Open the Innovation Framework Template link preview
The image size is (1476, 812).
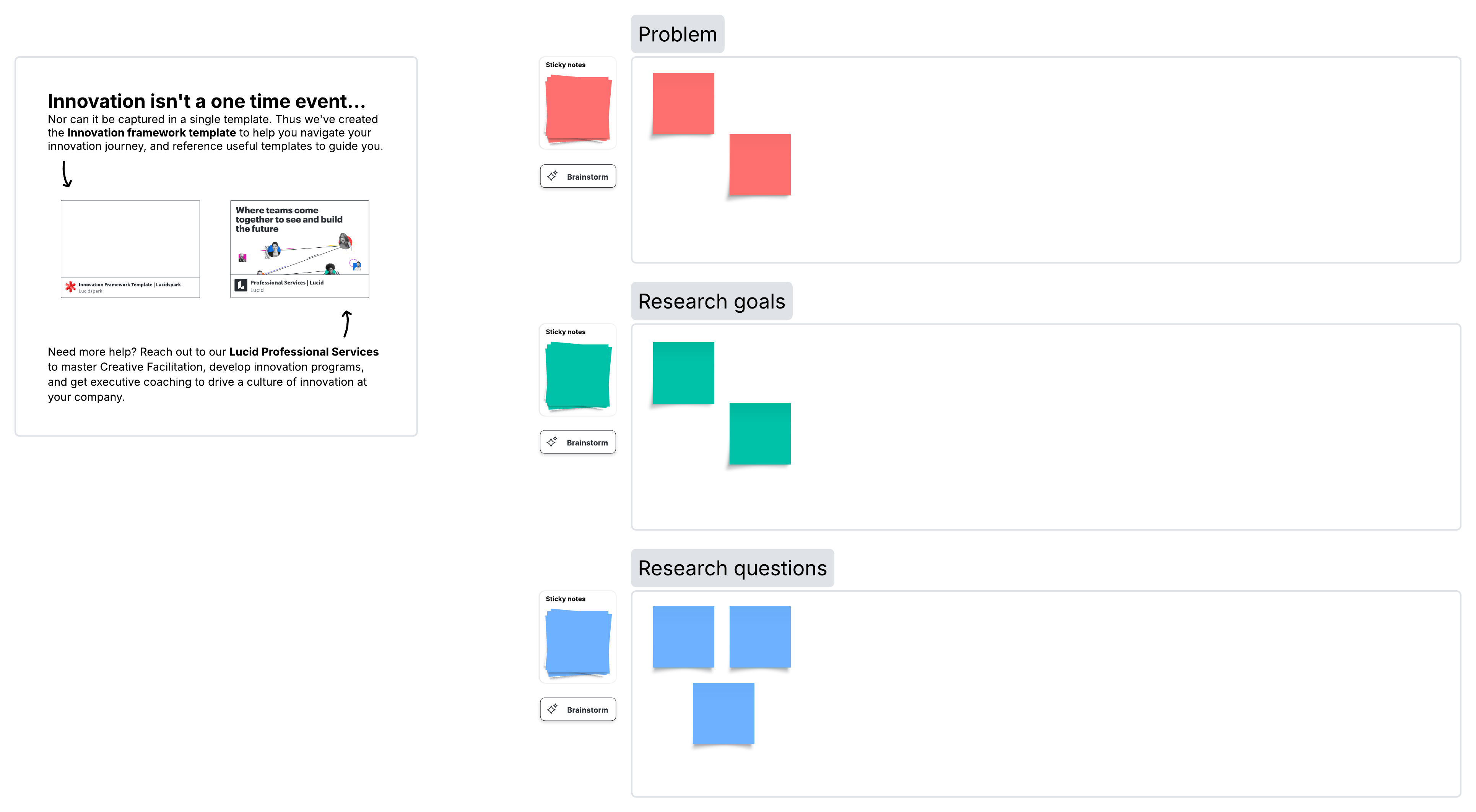[130, 248]
